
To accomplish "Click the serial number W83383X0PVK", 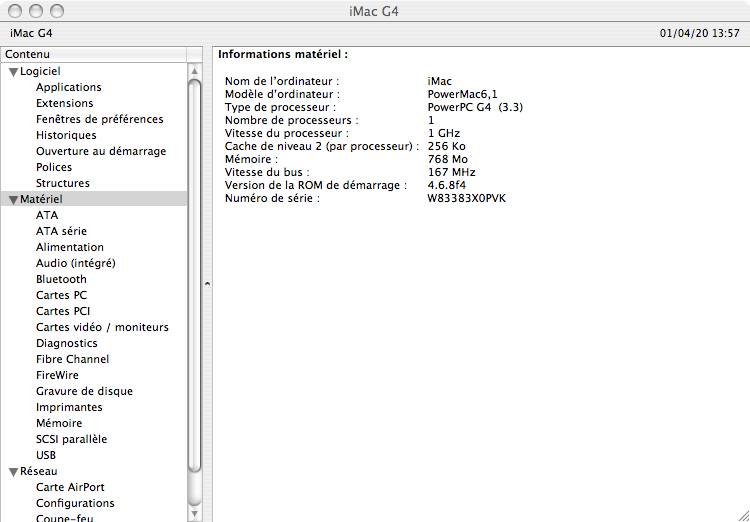I will (x=466, y=198).
